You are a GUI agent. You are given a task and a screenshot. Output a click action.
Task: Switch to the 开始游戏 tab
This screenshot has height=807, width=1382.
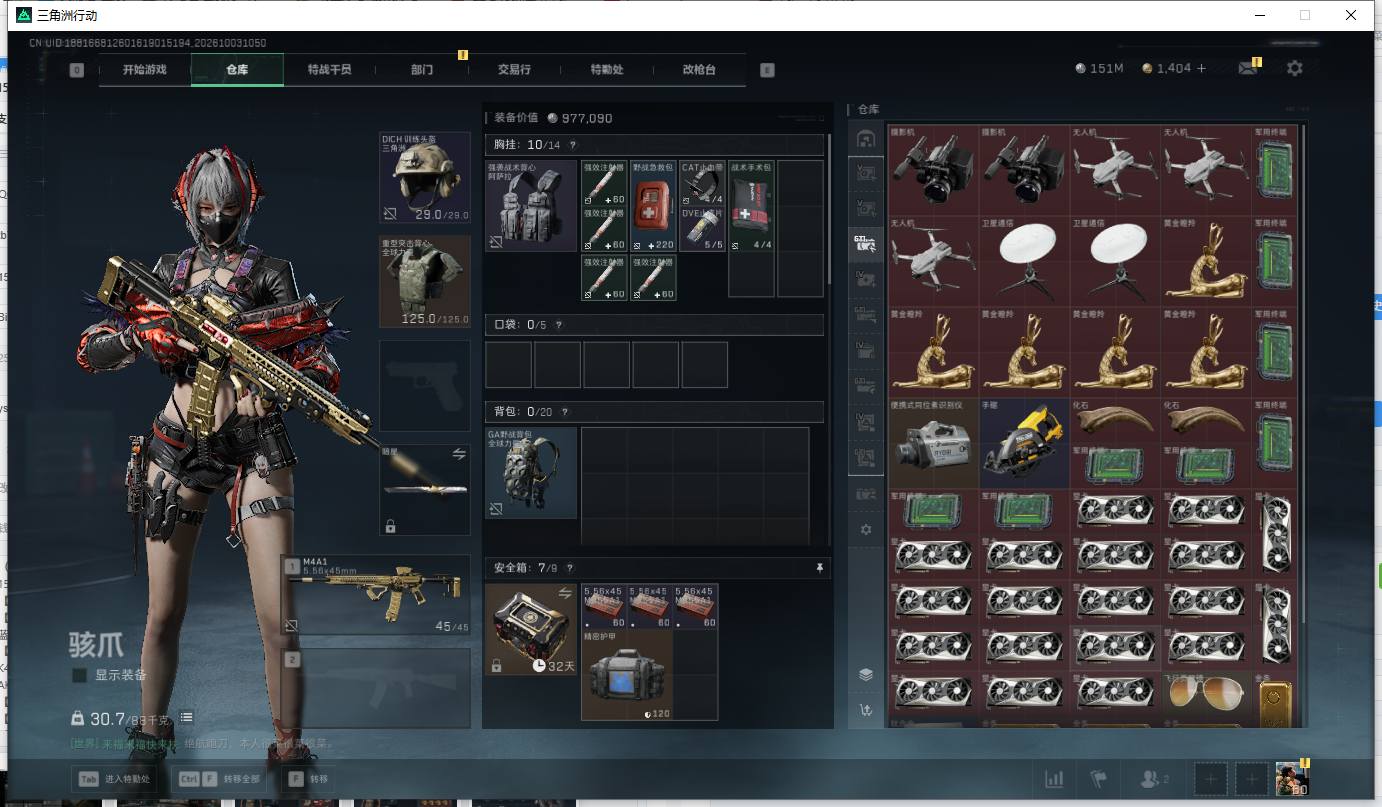click(144, 70)
